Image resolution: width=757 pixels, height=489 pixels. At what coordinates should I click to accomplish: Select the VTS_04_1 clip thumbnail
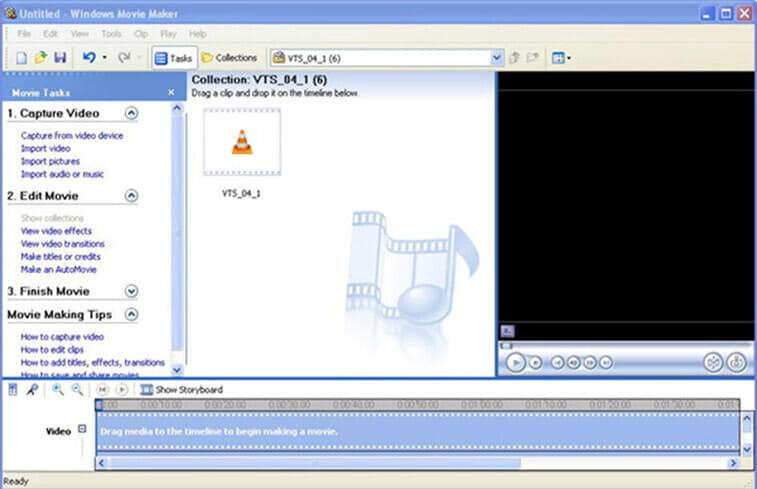[x=242, y=142]
